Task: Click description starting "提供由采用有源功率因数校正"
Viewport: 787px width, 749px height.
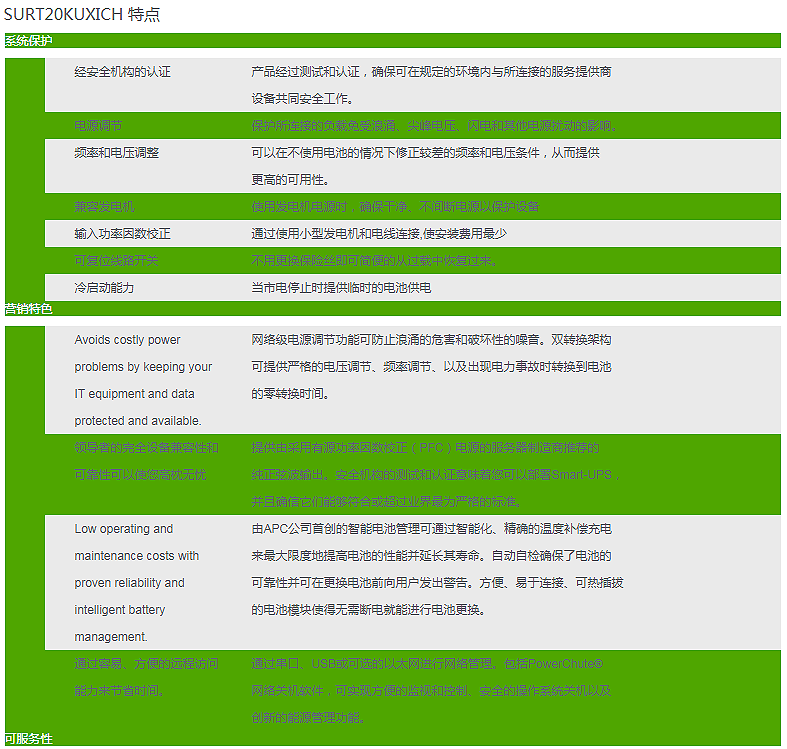Action: [436, 475]
